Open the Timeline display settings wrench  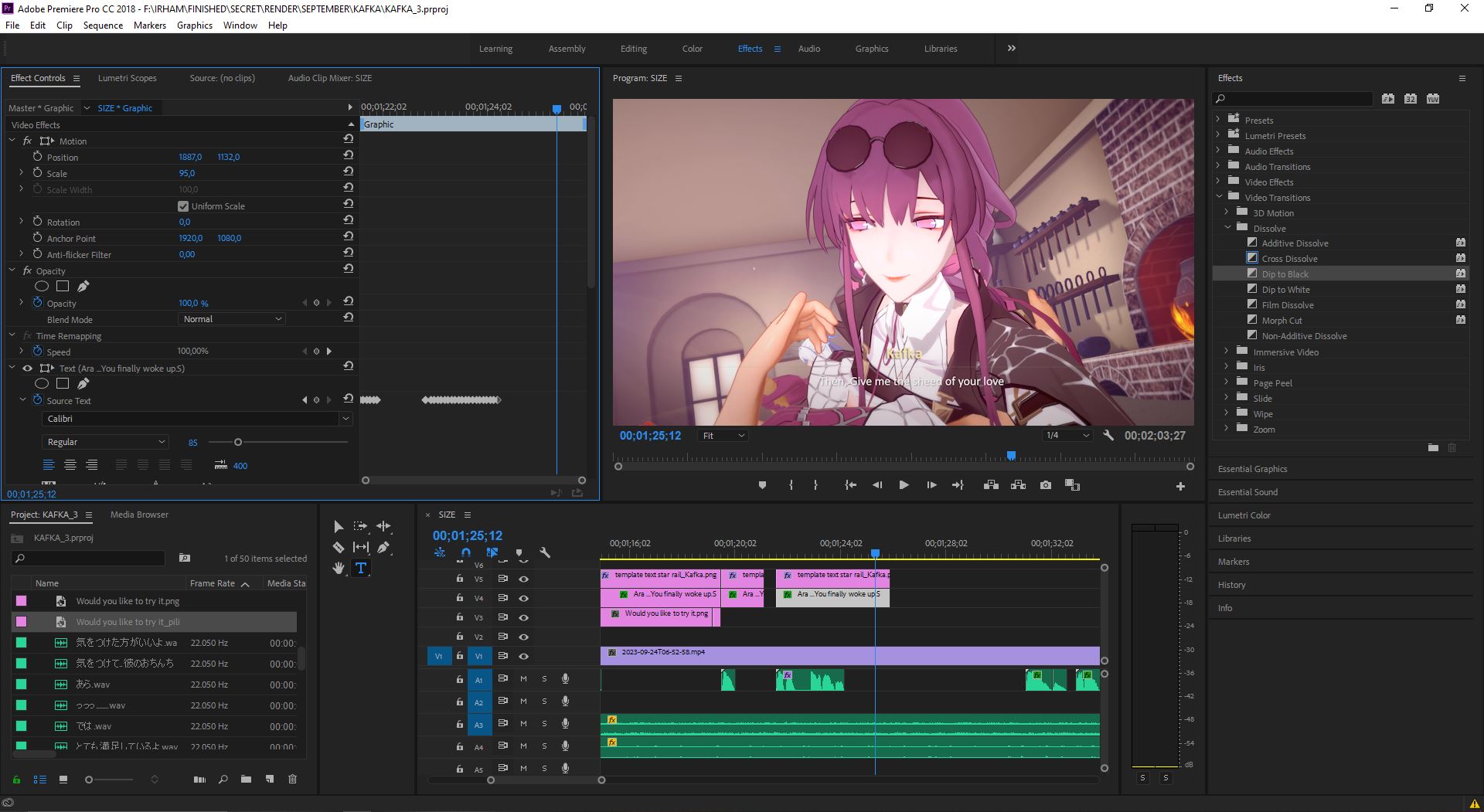point(545,553)
